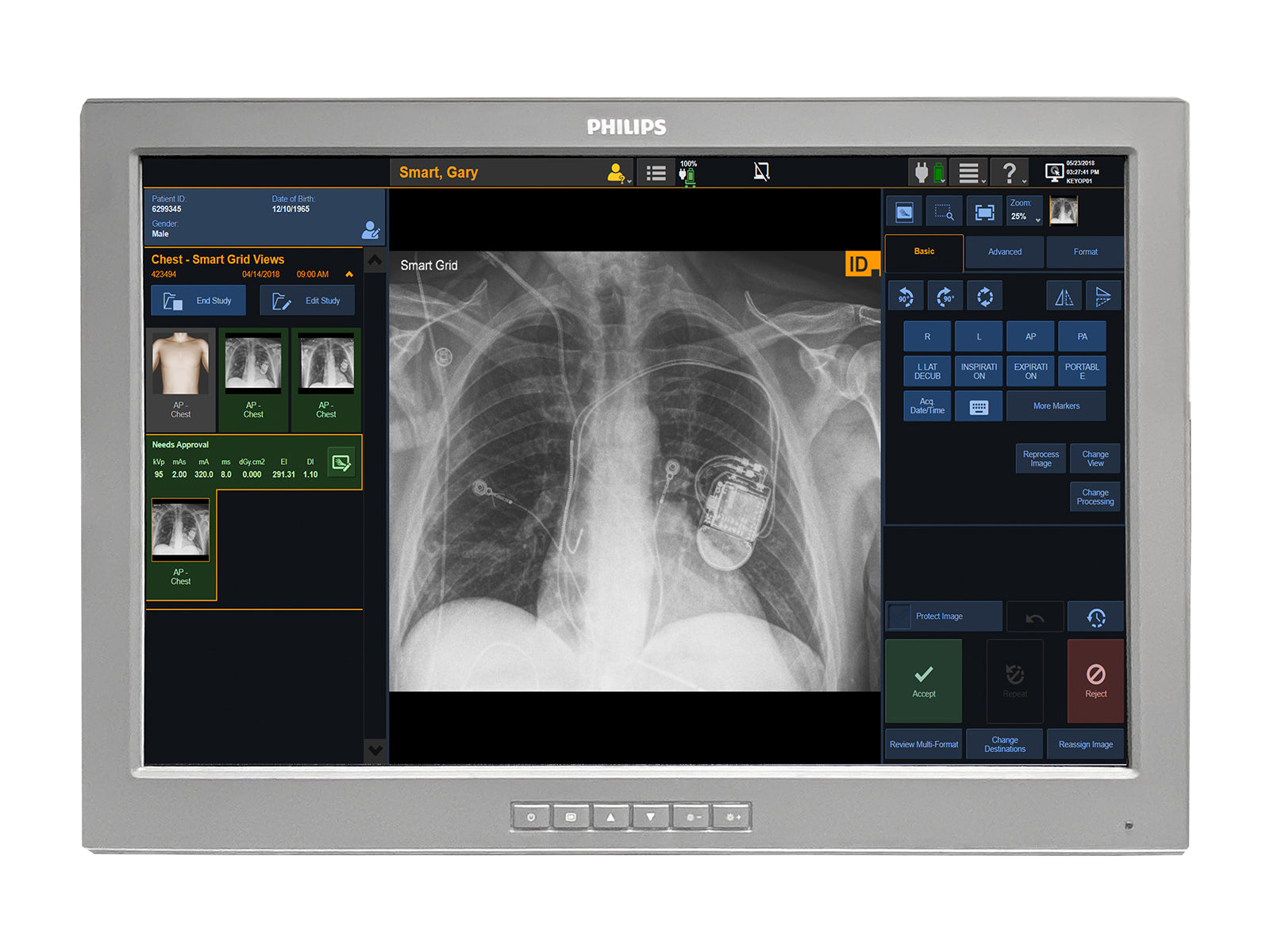Click the fit-to-screen icon
1270x952 pixels.
[984, 211]
